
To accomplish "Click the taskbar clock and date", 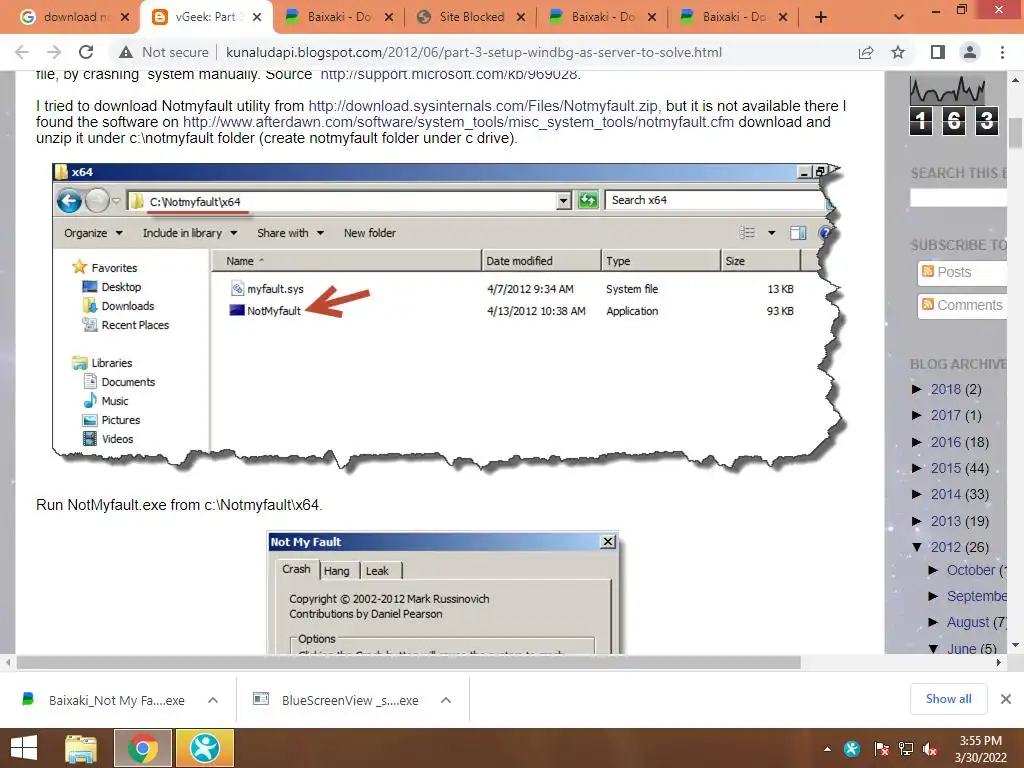I will tap(981, 749).
